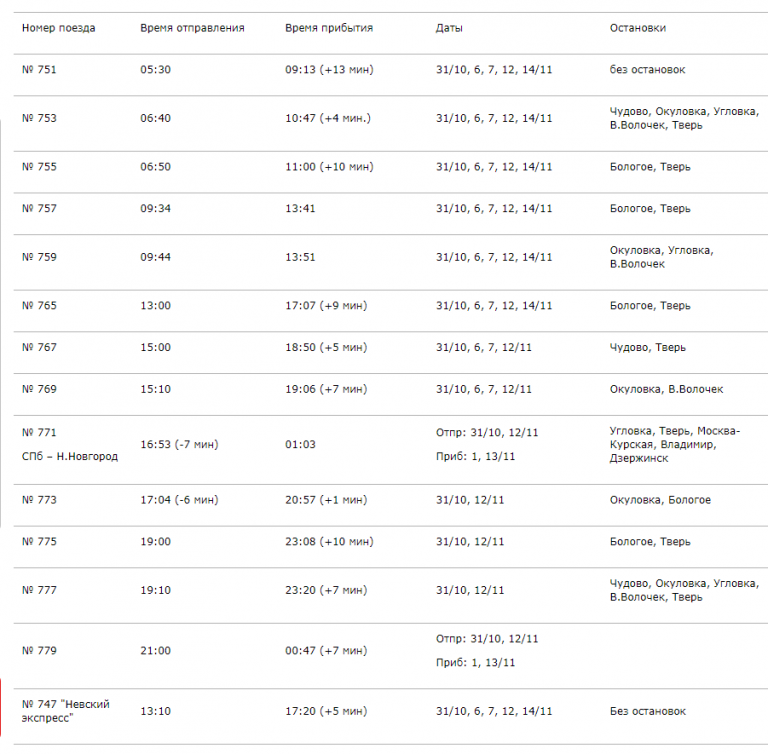The height and width of the screenshot is (754, 768).
Task: Click departure time 21:00 of train 779
Action: tap(156, 651)
